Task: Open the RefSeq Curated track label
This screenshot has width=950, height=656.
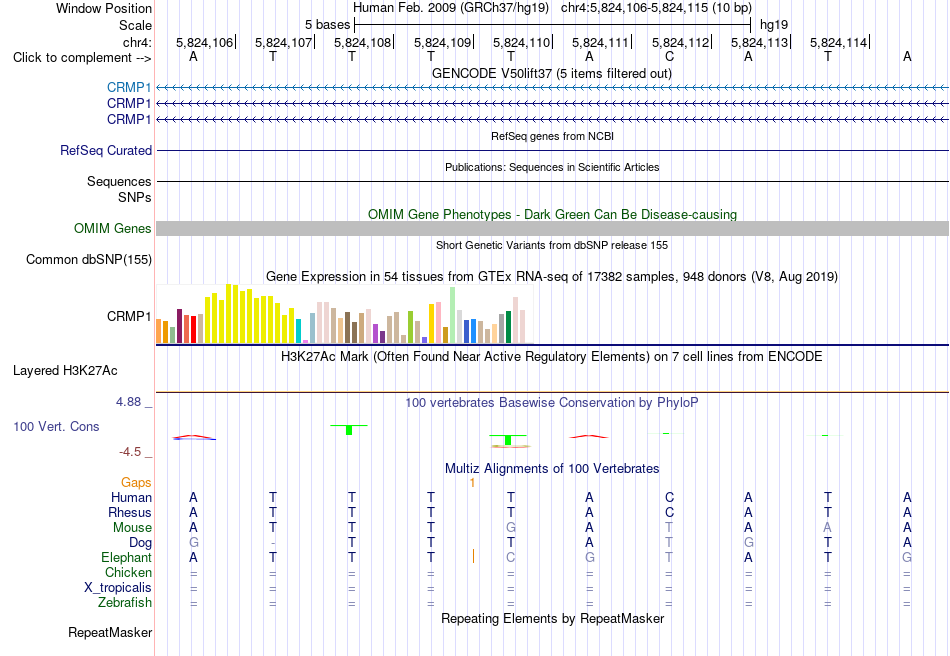Action: [x=106, y=150]
